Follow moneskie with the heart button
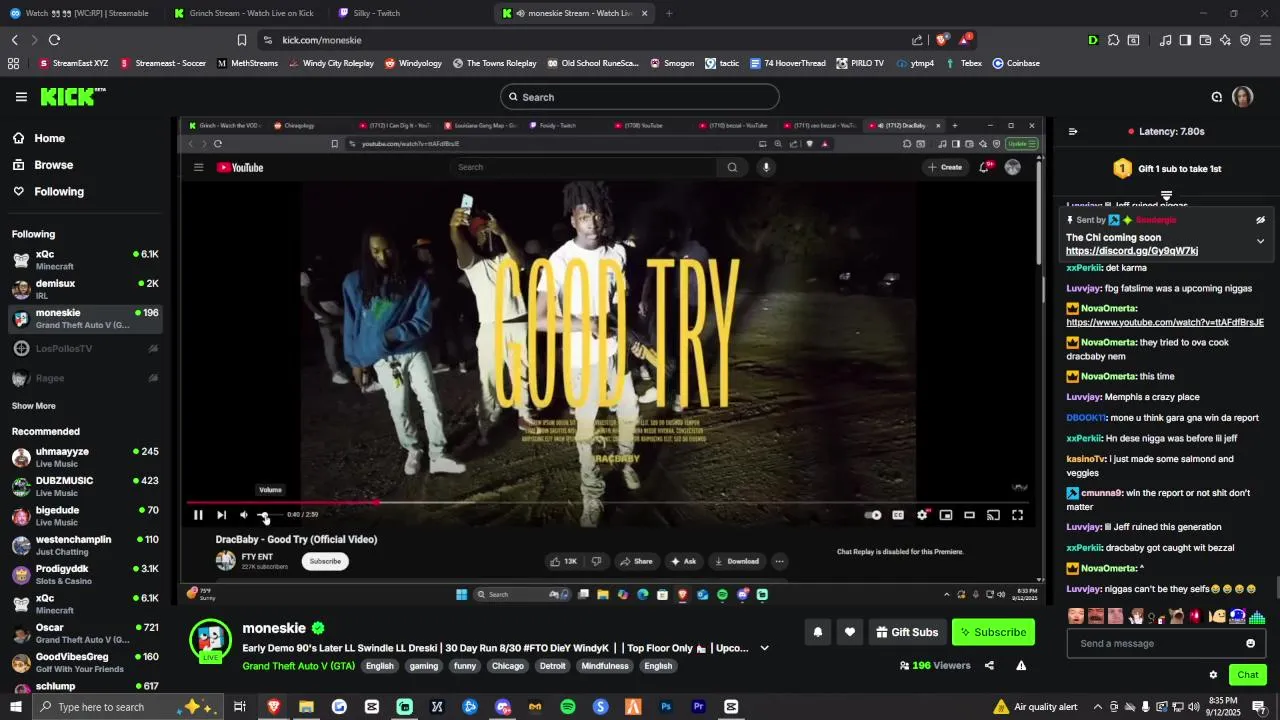1280x720 pixels. (849, 632)
